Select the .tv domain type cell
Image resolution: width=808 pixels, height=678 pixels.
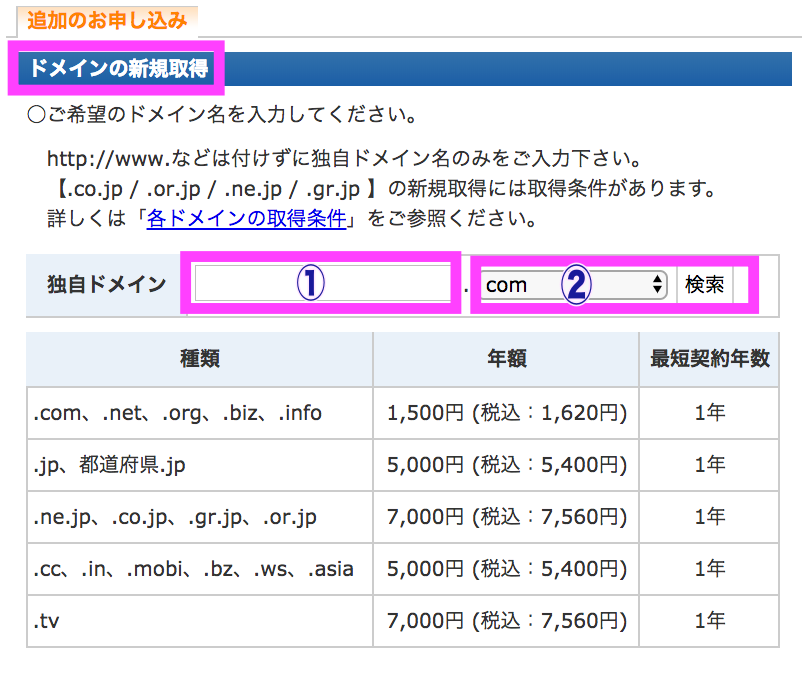[x=200, y=621]
